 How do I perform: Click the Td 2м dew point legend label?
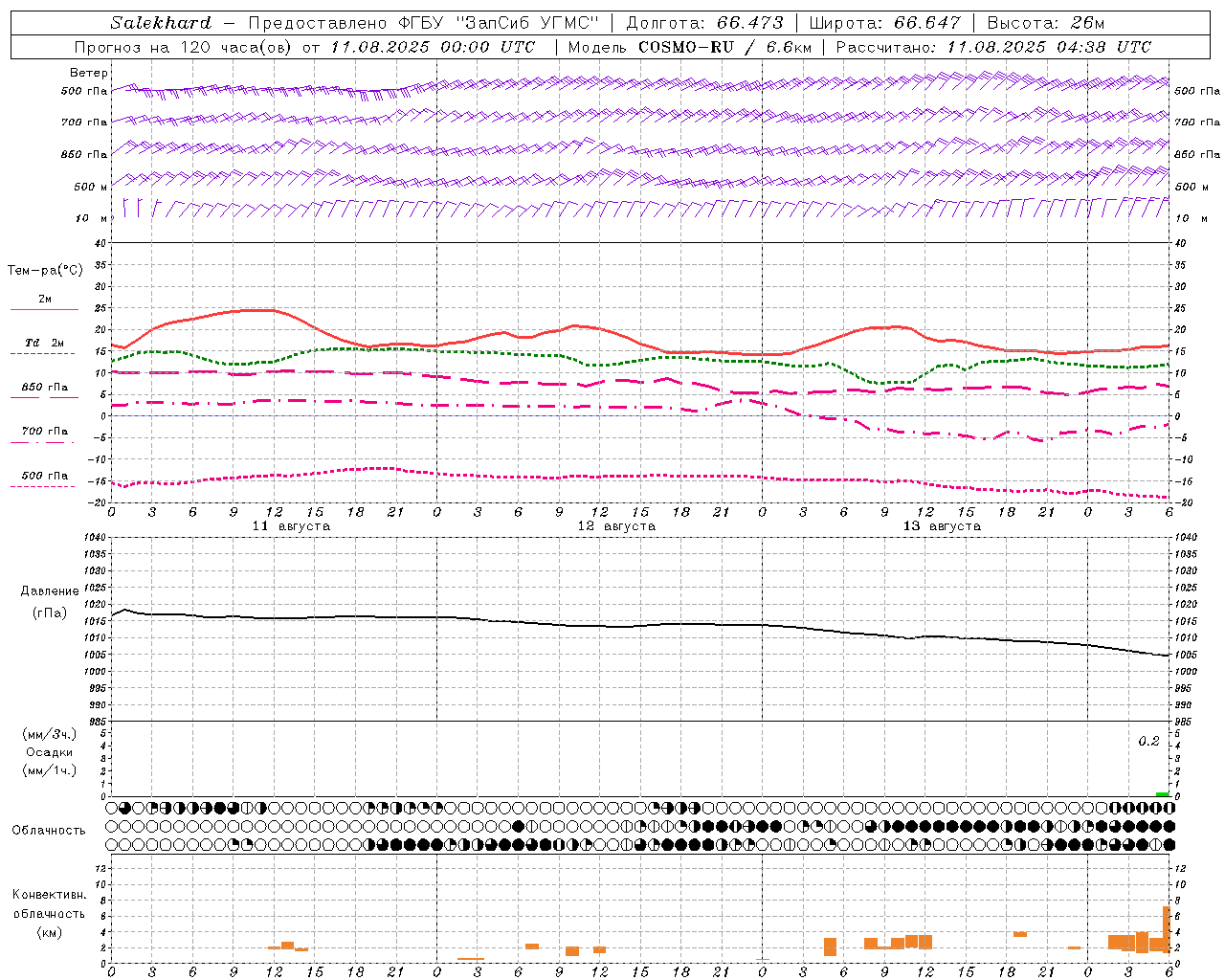45,343
